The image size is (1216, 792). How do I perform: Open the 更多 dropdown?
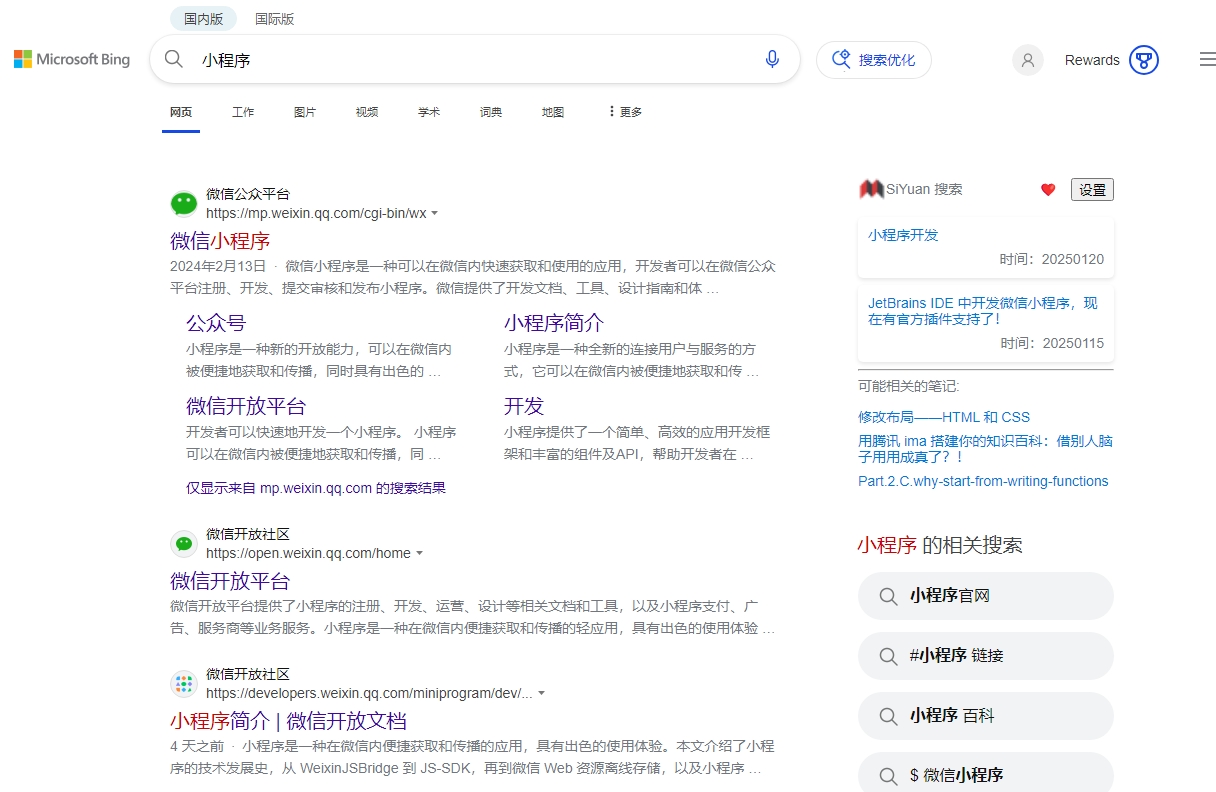pos(625,111)
